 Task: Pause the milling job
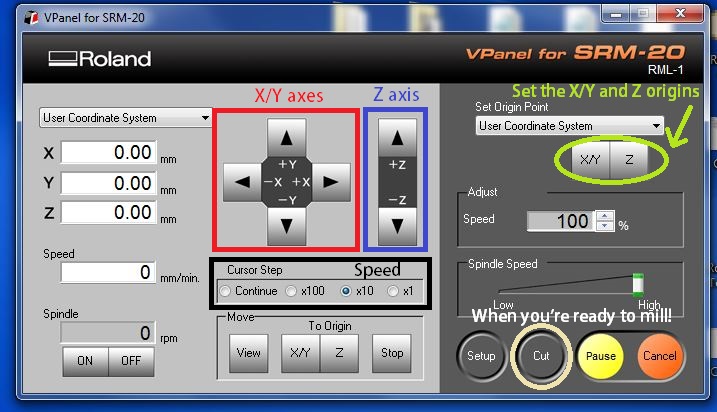601,356
